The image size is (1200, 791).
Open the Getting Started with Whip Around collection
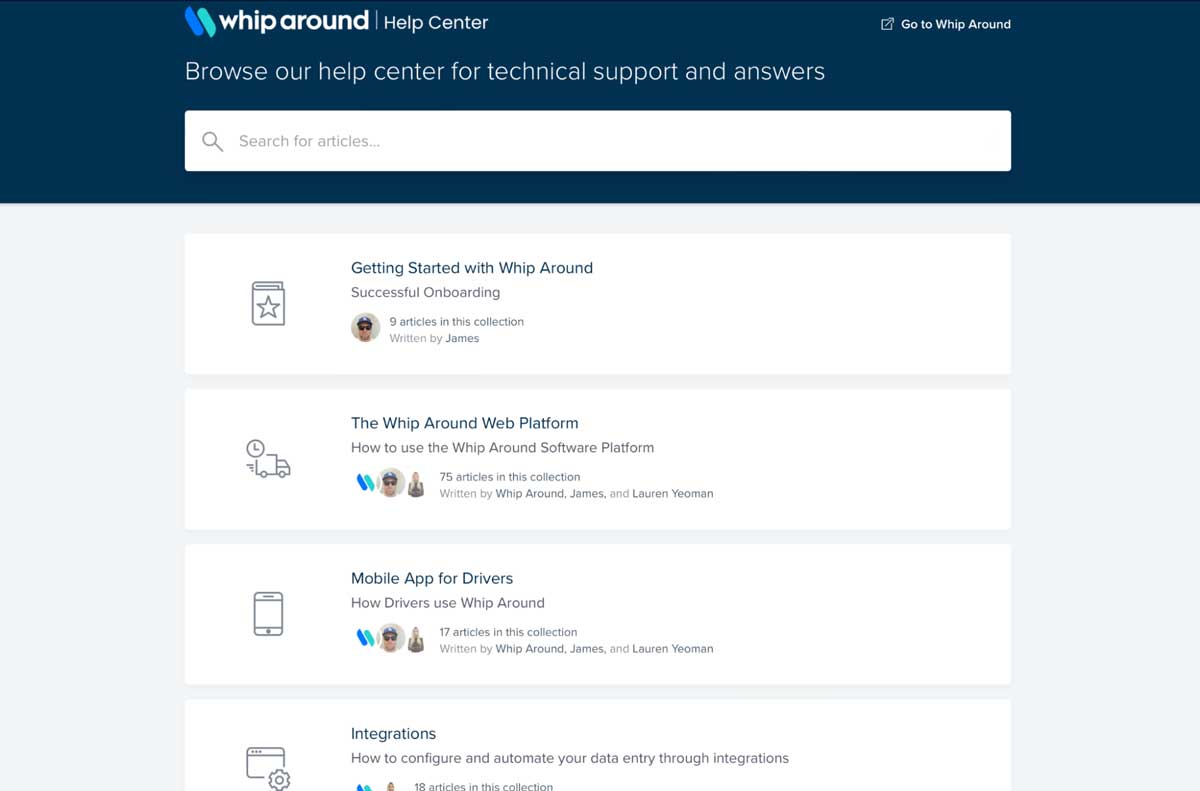(472, 268)
